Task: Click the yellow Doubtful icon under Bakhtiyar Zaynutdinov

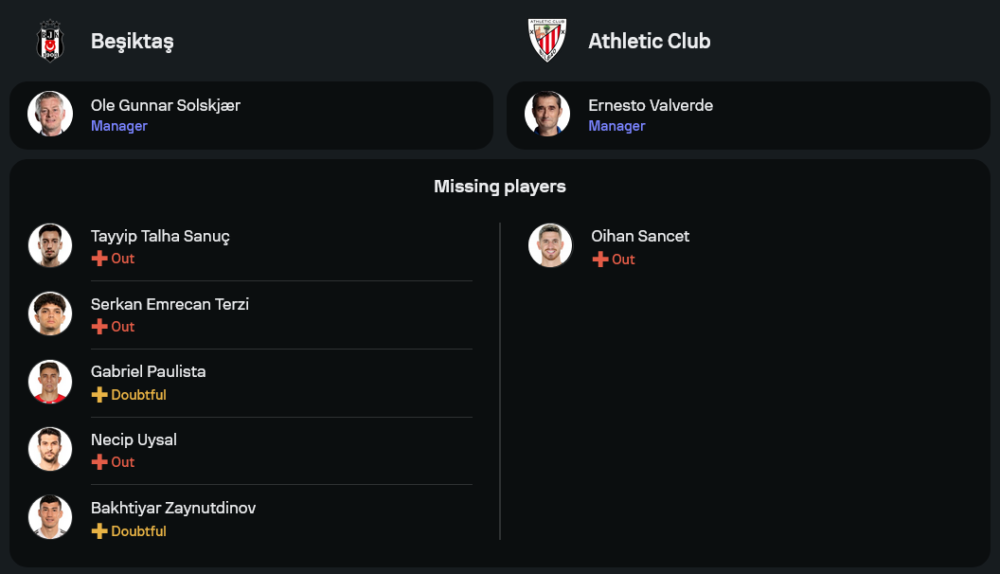Action: (99, 531)
